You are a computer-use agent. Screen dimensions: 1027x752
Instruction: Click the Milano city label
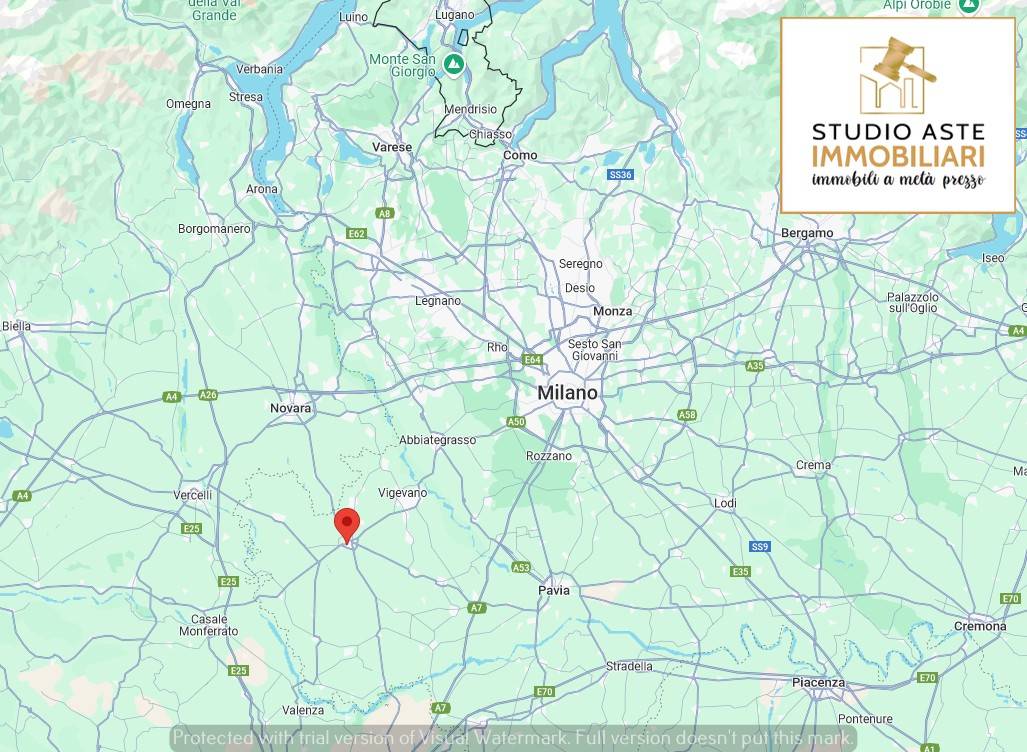click(x=567, y=393)
